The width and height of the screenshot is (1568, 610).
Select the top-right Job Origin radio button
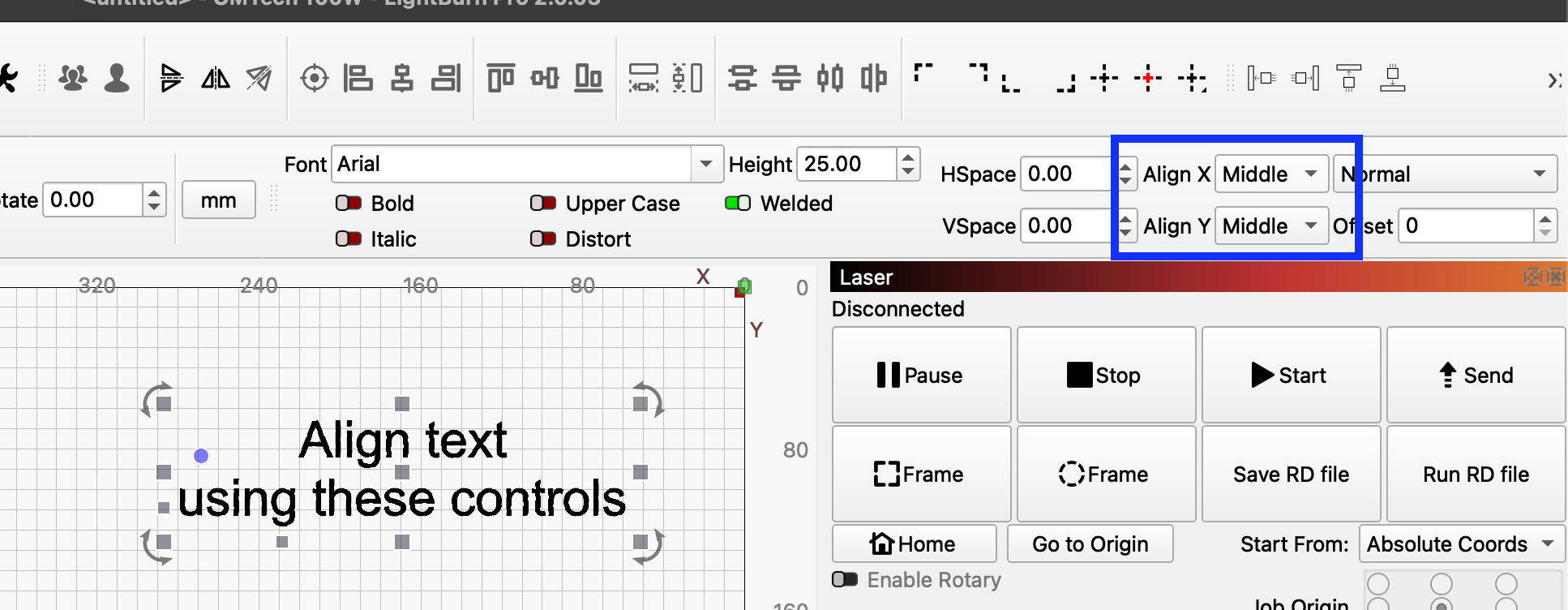[x=1506, y=584]
